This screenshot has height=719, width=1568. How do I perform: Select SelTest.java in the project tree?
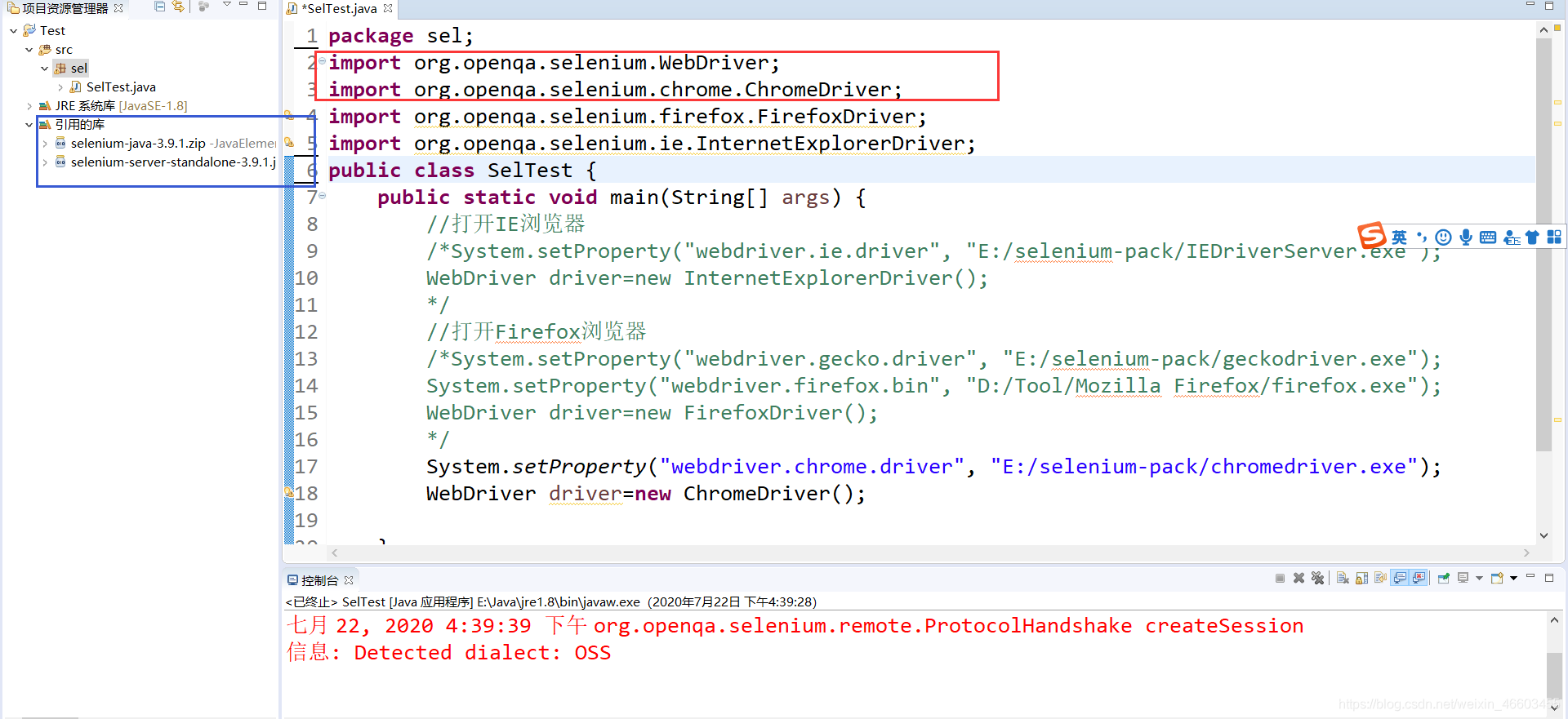pyautogui.click(x=121, y=87)
